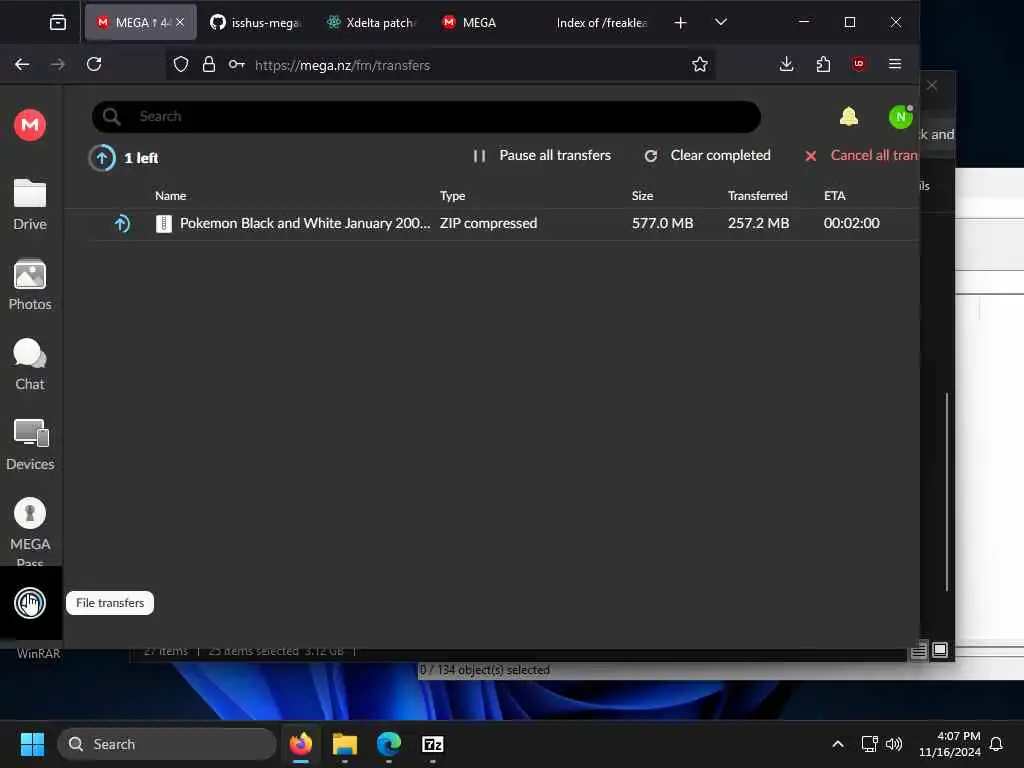The width and height of the screenshot is (1024, 768).
Task: Clear completed transfers
Action: [x=707, y=155]
